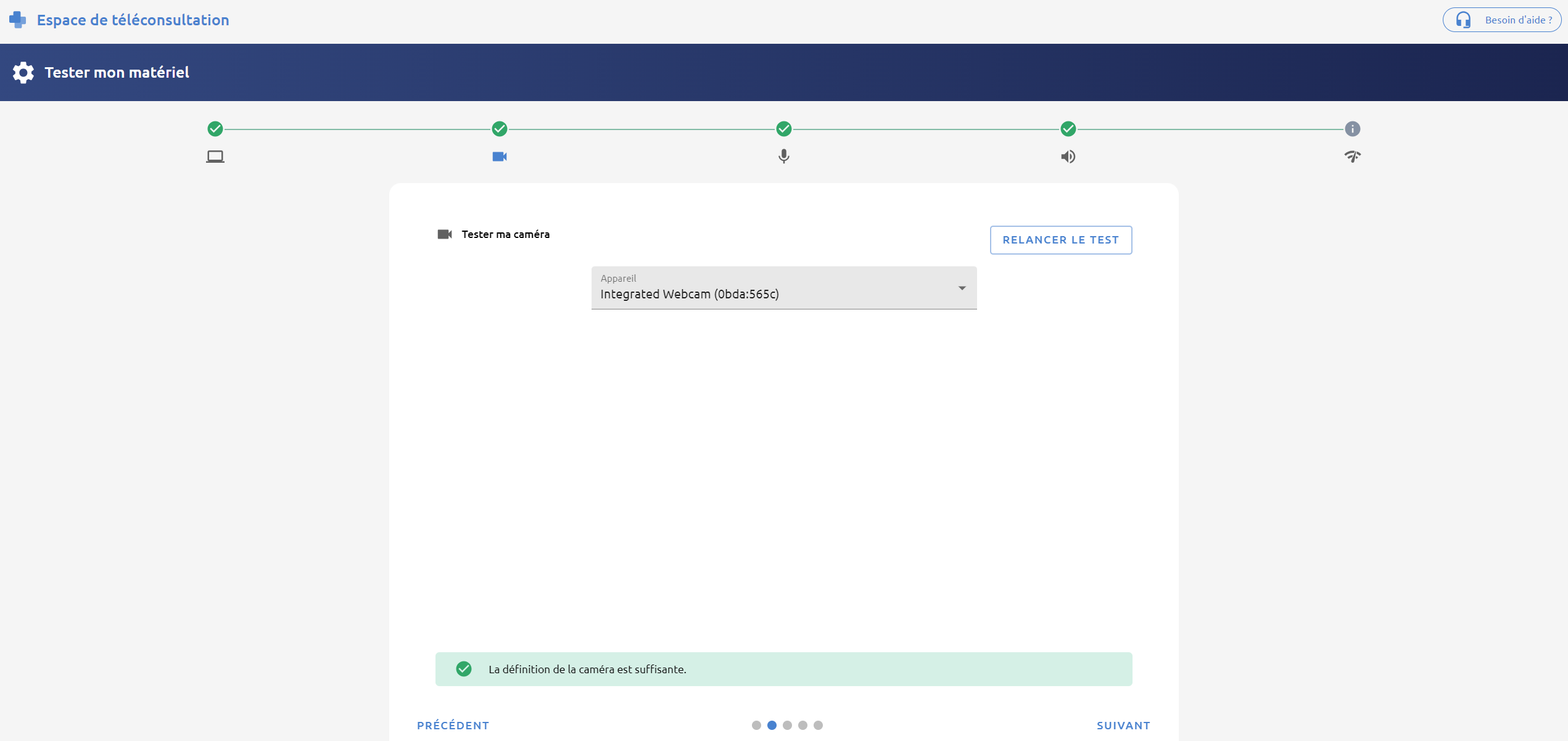Select the speaker volume step icon
Screen dimensions: 1568x741
(1068, 157)
